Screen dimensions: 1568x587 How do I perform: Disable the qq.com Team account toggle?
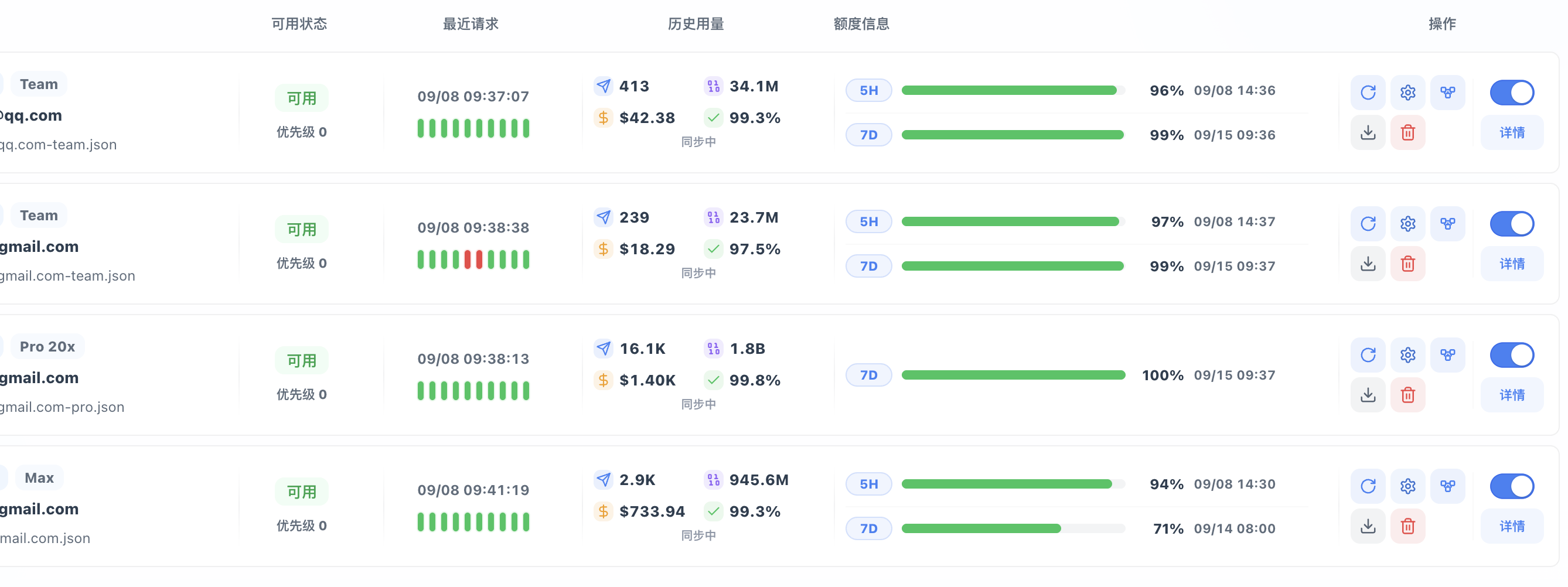coord(1511,93)
